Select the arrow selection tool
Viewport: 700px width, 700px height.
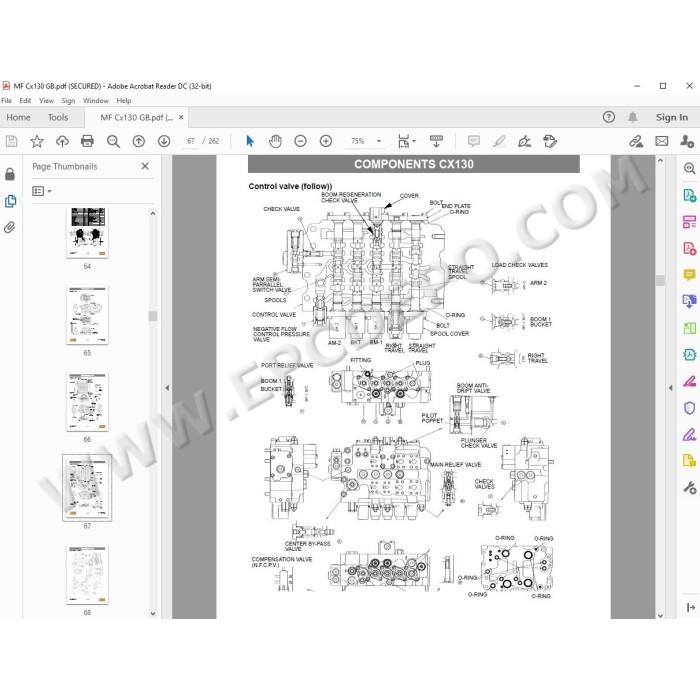point(250,141)
